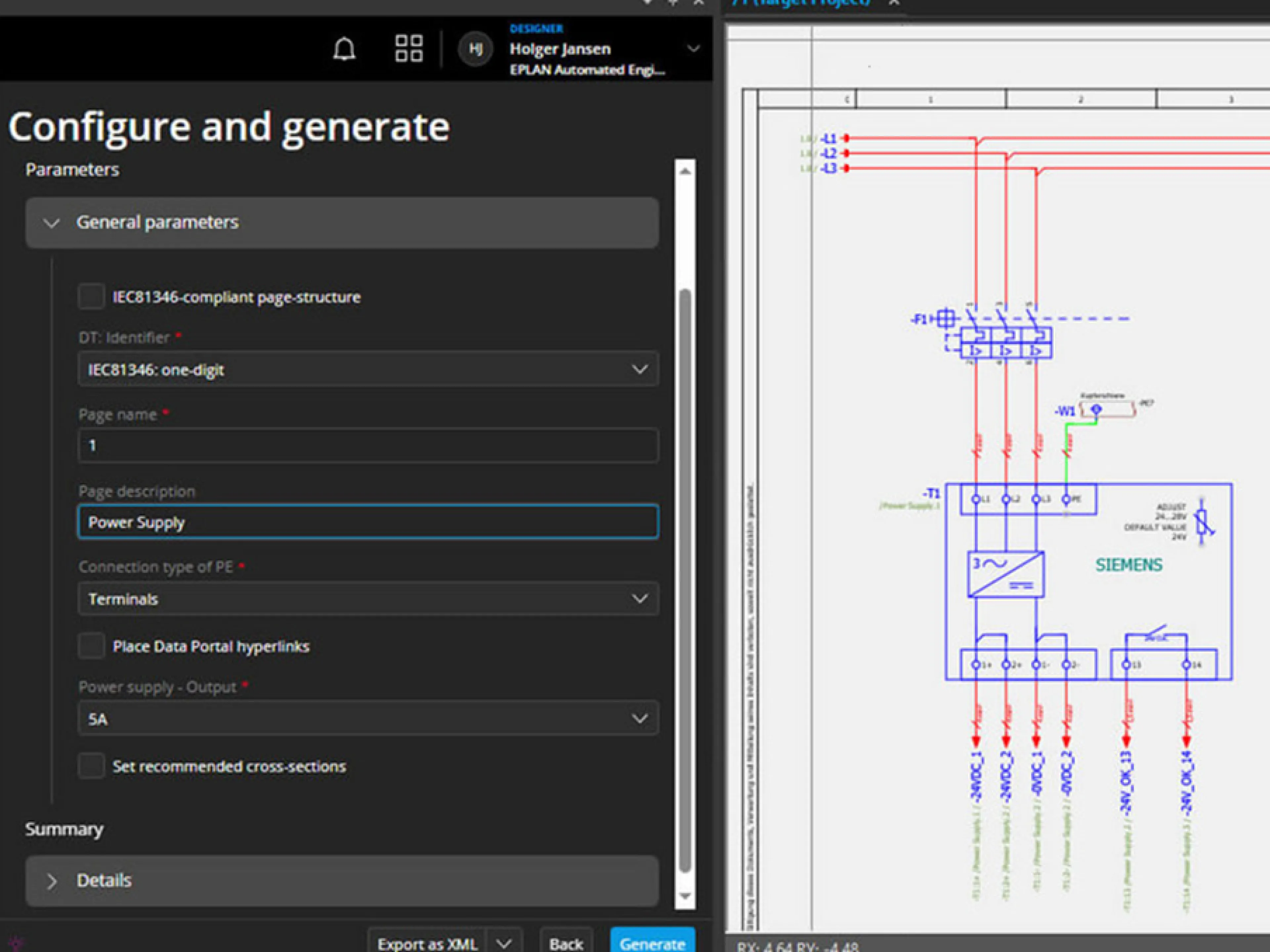The image size is (1270, 952).
Task: Click the -L3 potential label
Action: tap(829, 169)
